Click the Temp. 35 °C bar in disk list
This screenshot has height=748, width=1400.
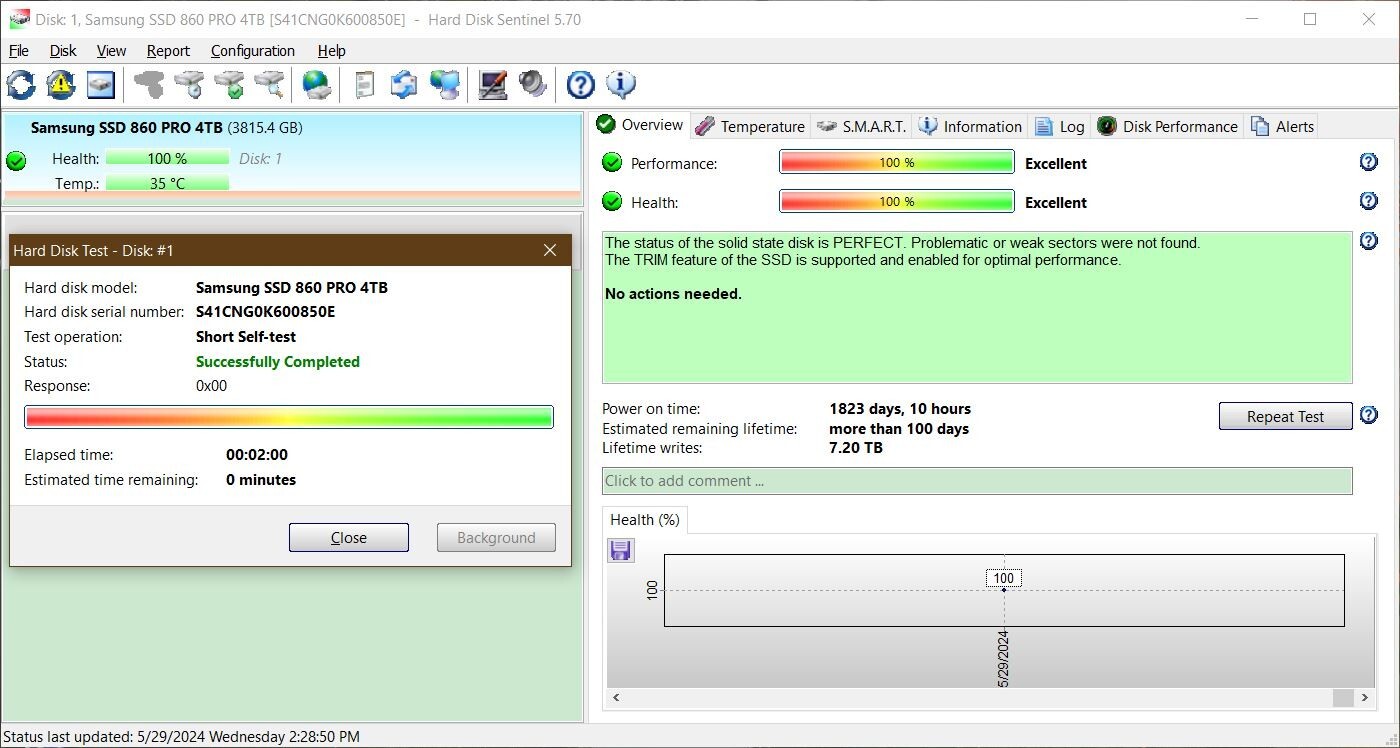click(167, 183)
